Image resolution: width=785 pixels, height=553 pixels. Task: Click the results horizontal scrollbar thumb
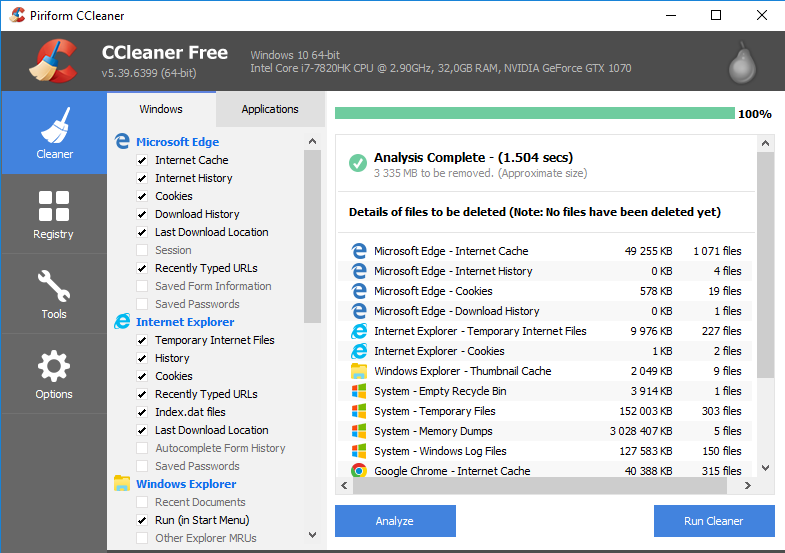540,485
